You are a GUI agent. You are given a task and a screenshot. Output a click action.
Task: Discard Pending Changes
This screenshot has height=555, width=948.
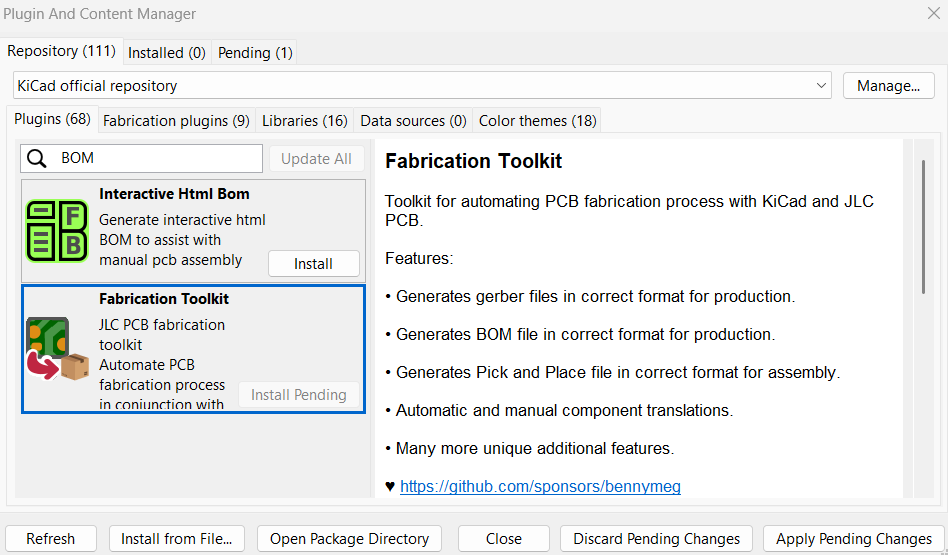[x=657, y=539]
